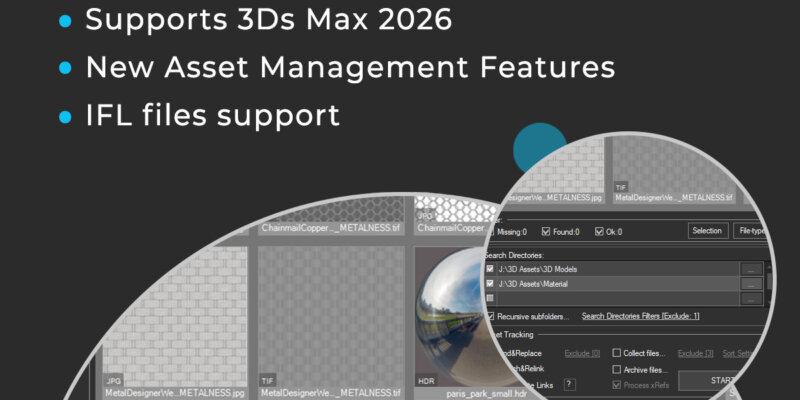Image resolution: width=800 pixels, height=400 pixels.
Task: Toggle Recursive subfolders checkbox
Action: (490, 316)
